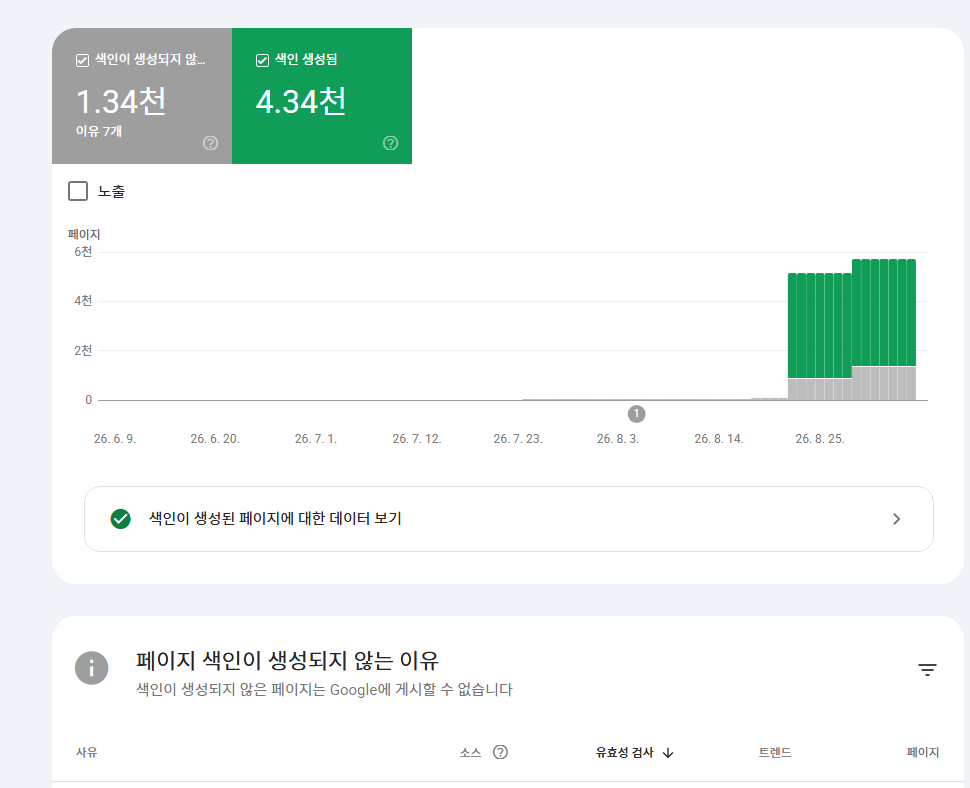Click the 26. 8. 25. axis date label
970x788 pixels.
820,439
